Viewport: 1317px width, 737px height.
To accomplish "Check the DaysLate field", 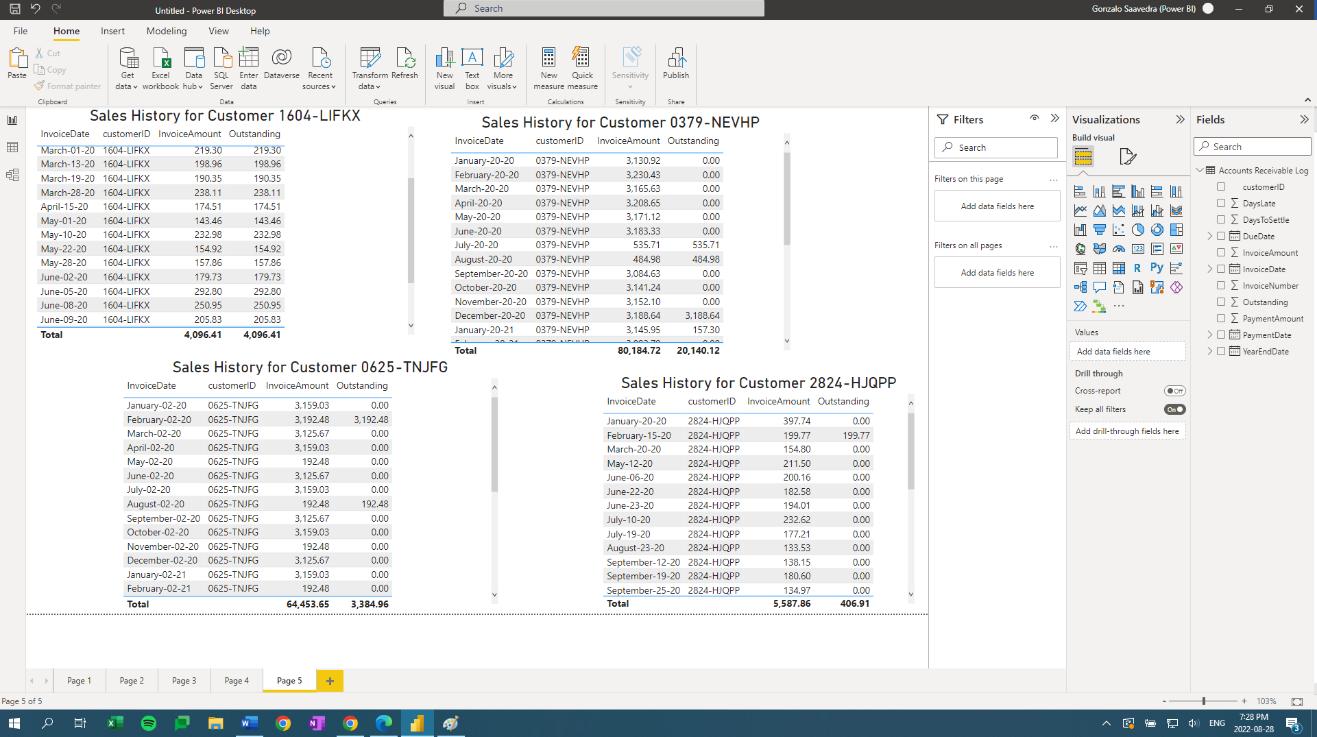I will pyautogui.click(x=1221, y=203).
